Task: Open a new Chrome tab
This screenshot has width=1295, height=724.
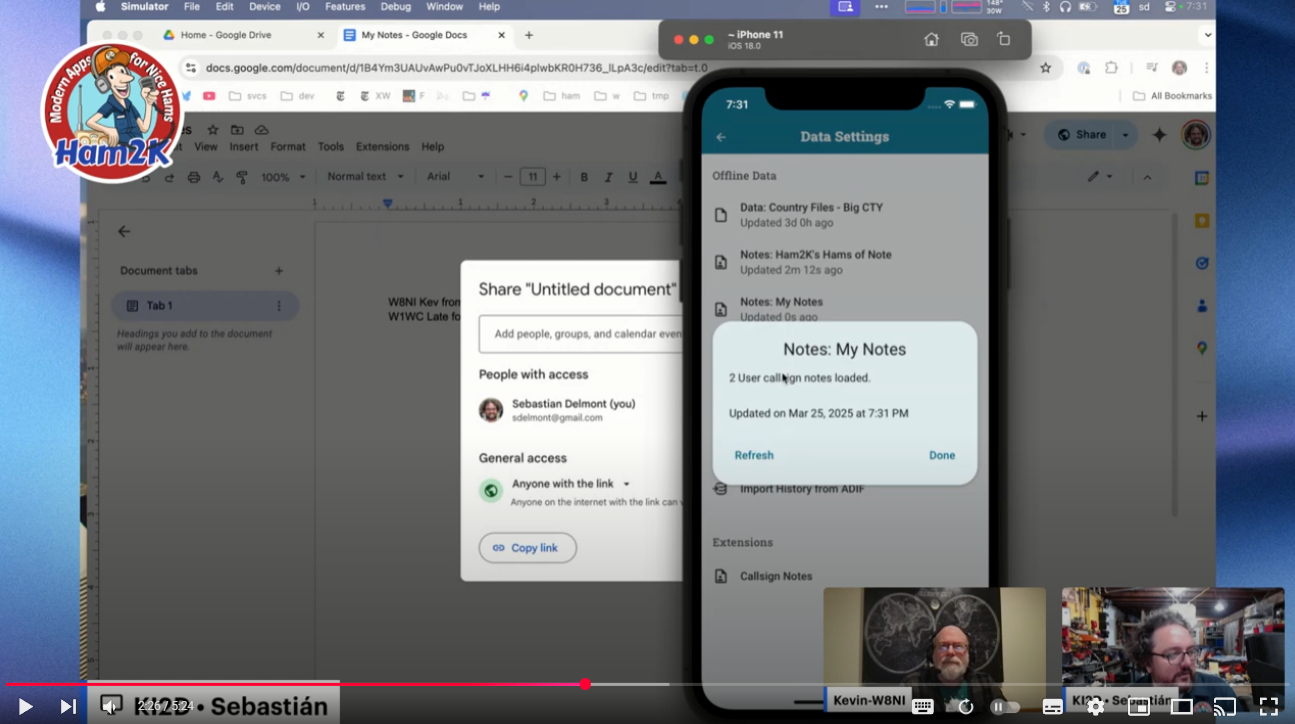Action: 529,35
